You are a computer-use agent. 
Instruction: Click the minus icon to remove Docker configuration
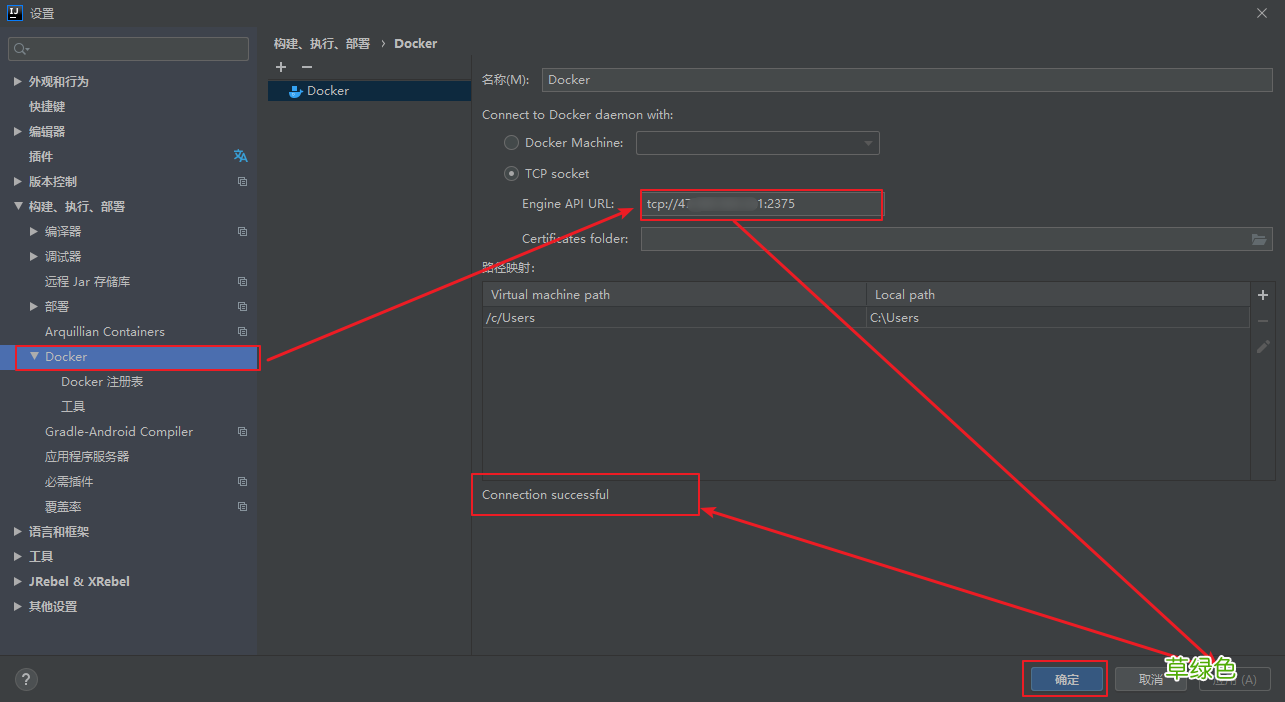[307, 67]
